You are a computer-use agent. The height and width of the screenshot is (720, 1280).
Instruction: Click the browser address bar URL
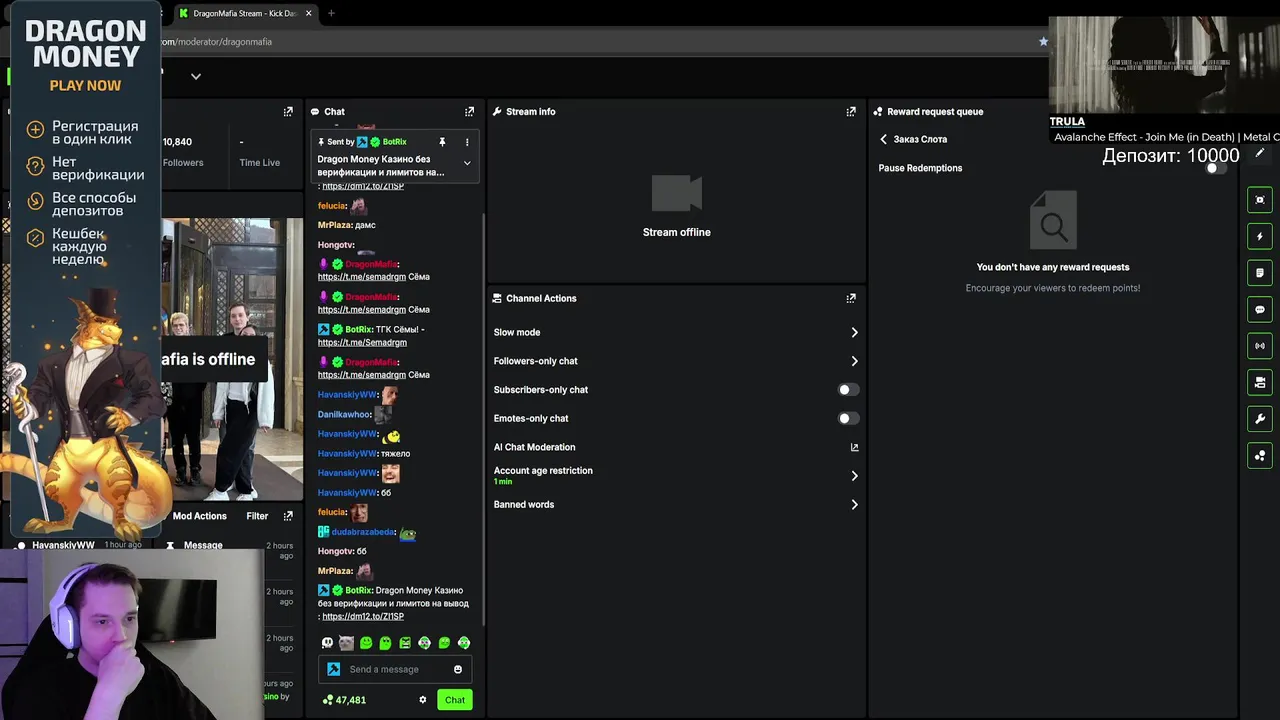(x=216, y=42)
